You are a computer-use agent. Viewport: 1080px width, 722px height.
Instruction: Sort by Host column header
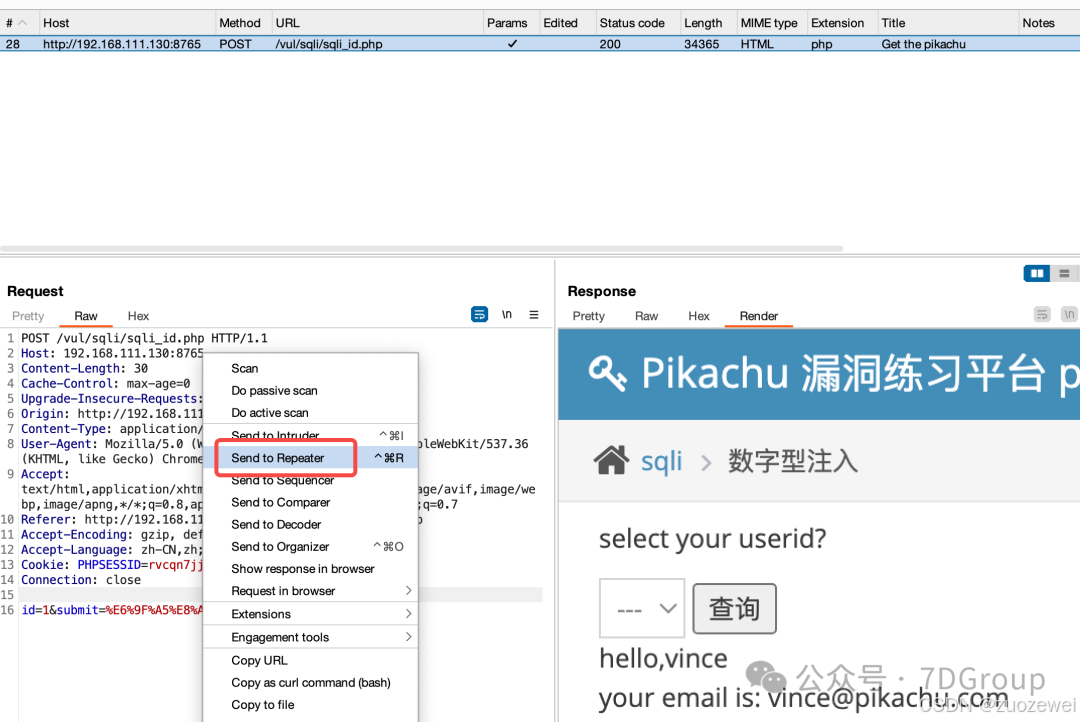(127, 23)
